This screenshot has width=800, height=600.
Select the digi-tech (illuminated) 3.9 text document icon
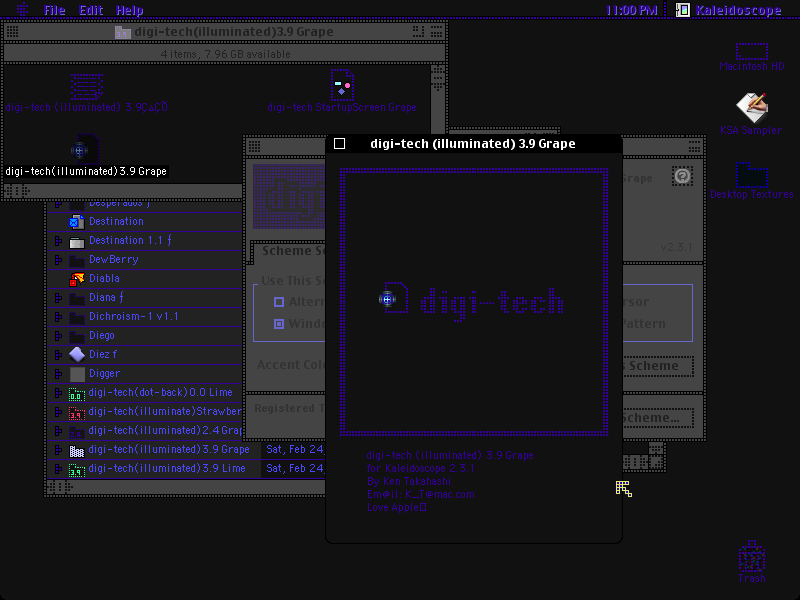coord(87,86)
